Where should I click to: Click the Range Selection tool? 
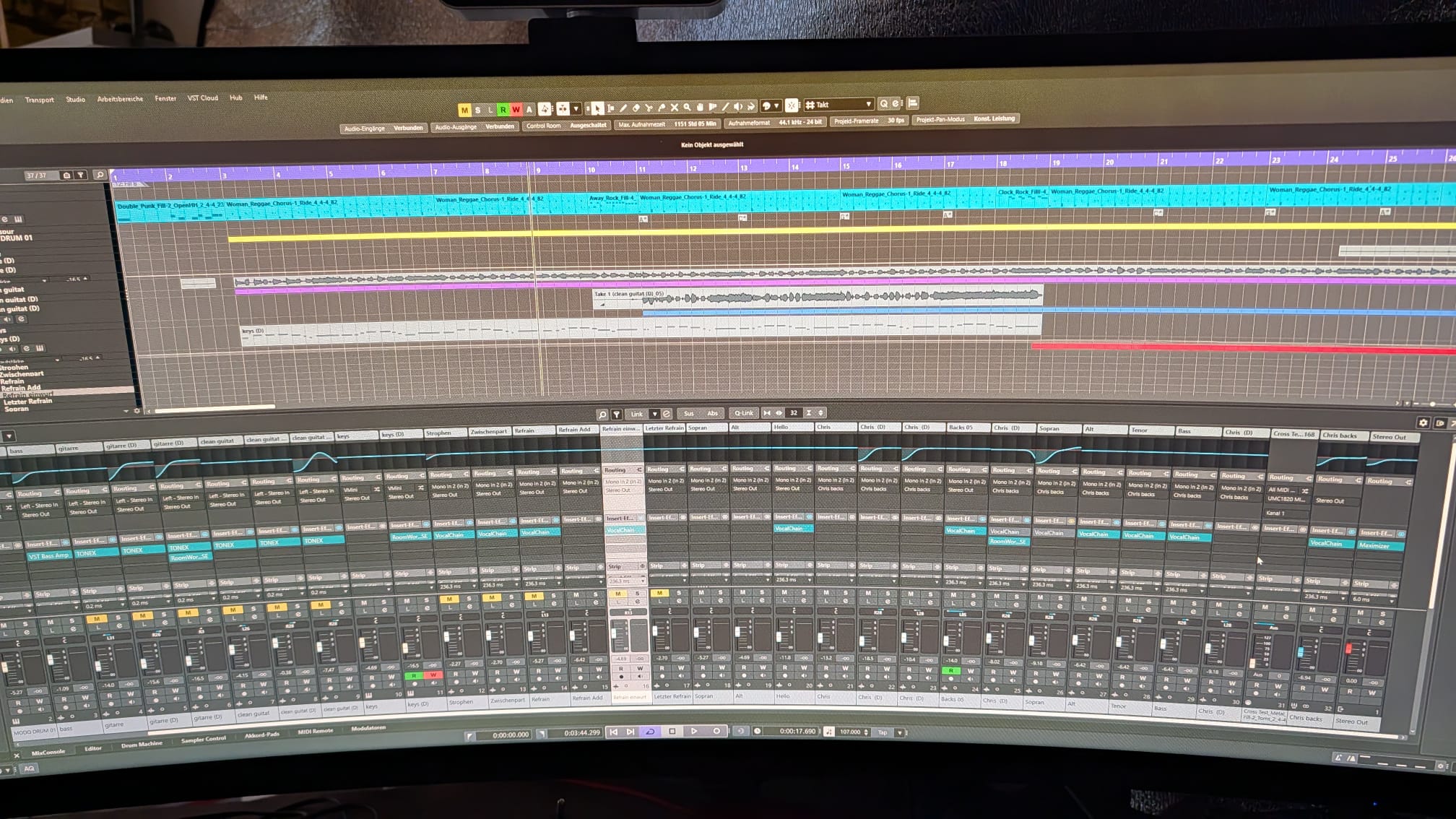tap(610, 108)
